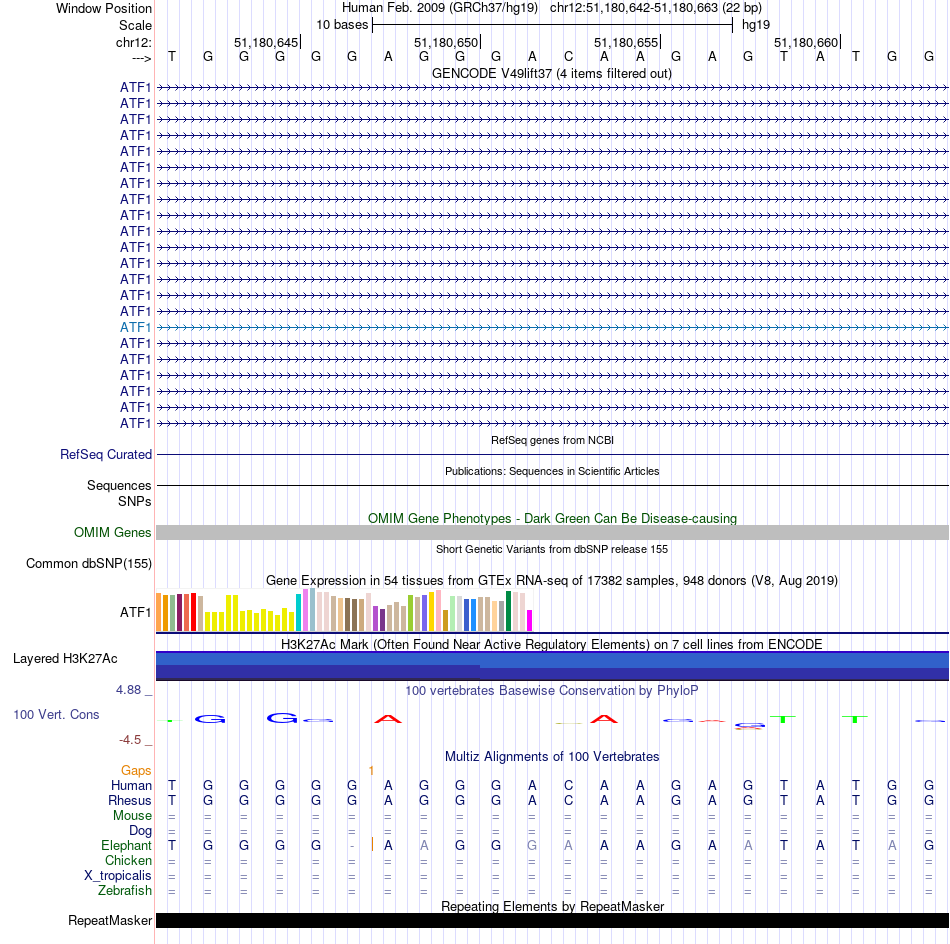Click the Basewise Conservation by PhyloP title
The image size is (950, 944).
[x=552, y=691]
